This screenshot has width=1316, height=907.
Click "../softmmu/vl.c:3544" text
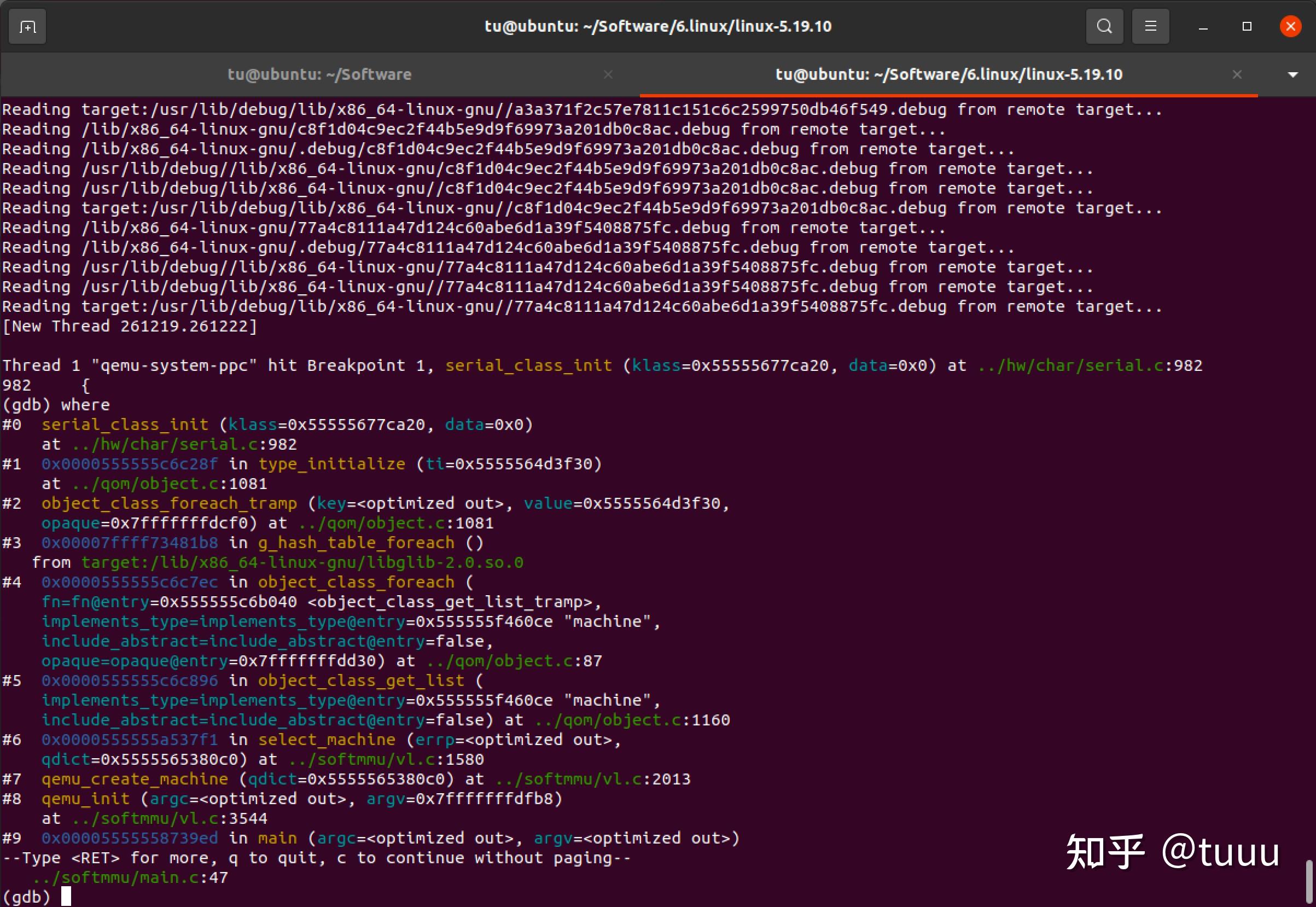click(170, 819)
